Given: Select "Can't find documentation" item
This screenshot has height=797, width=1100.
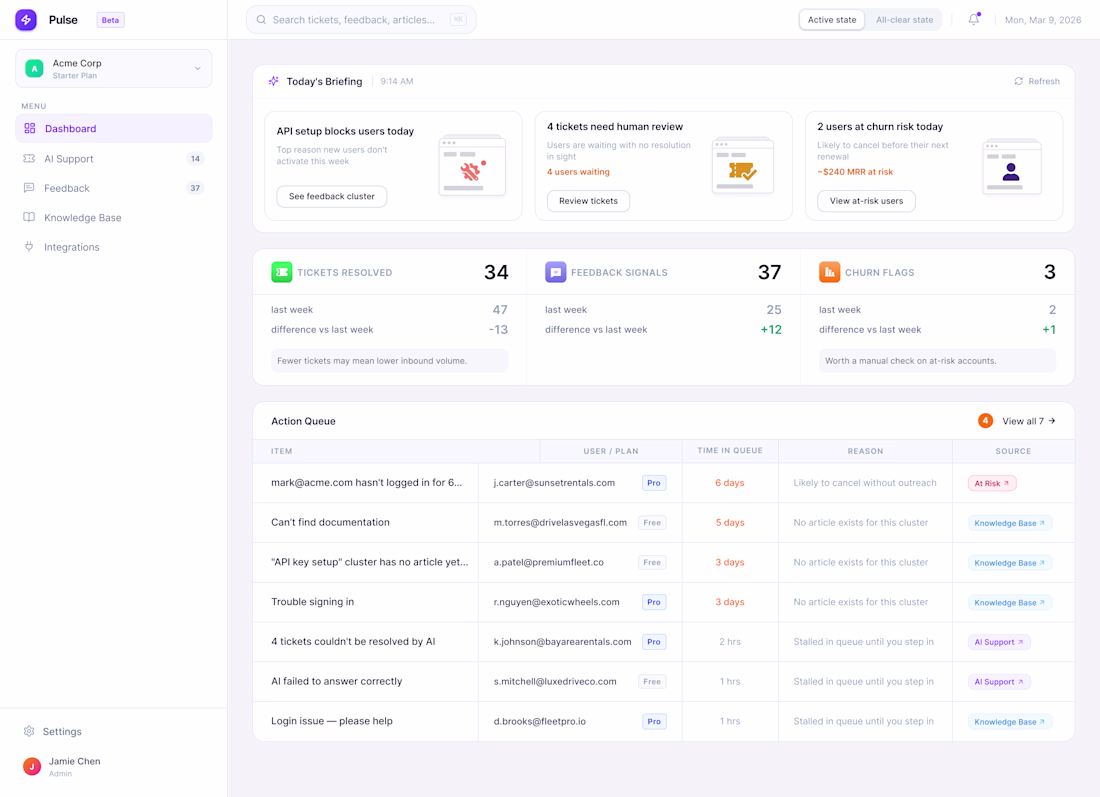Looking at the screenshot, I should tap(330, 522).
